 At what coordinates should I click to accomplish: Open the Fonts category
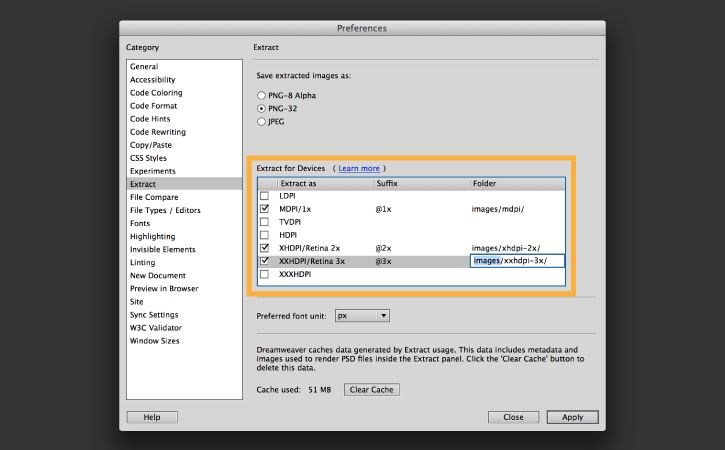coord(184,223)
